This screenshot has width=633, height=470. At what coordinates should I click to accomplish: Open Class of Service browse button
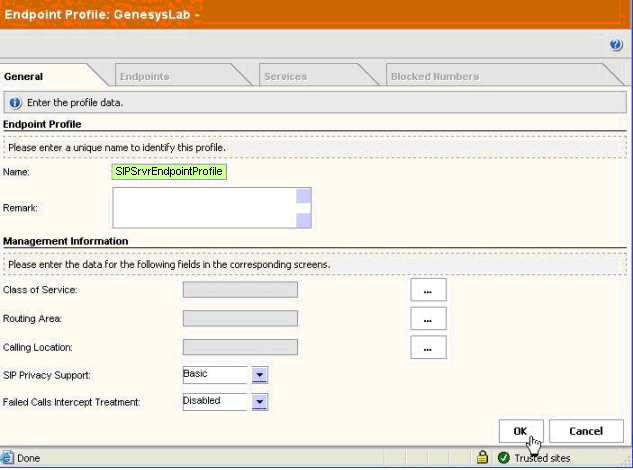point(428,290)
